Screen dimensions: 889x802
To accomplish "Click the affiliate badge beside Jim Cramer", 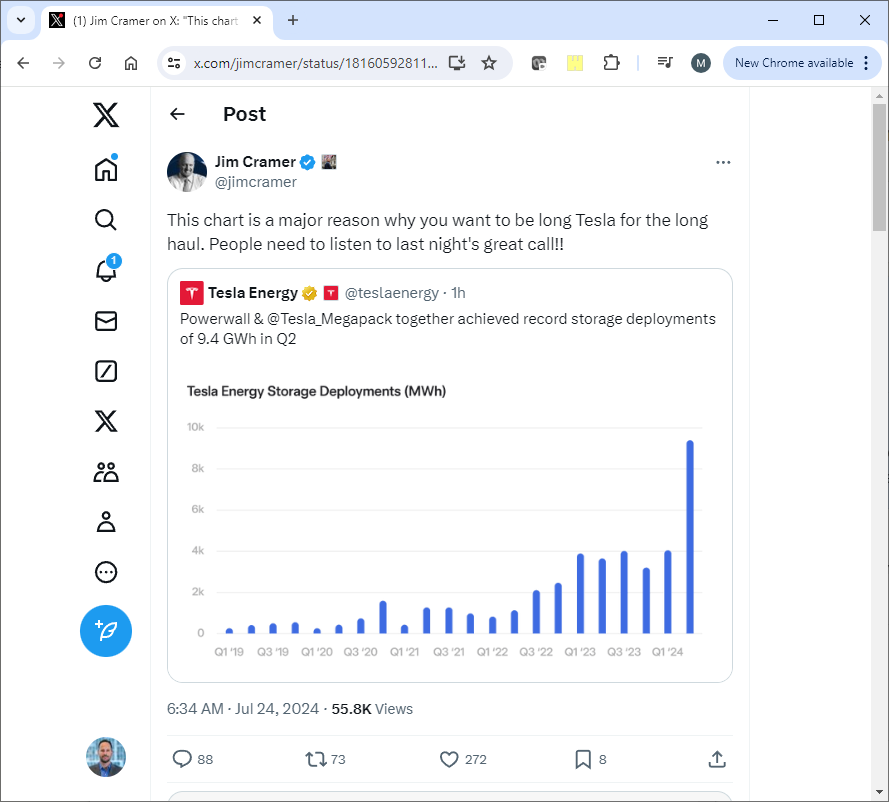I will tap(329, 162).
